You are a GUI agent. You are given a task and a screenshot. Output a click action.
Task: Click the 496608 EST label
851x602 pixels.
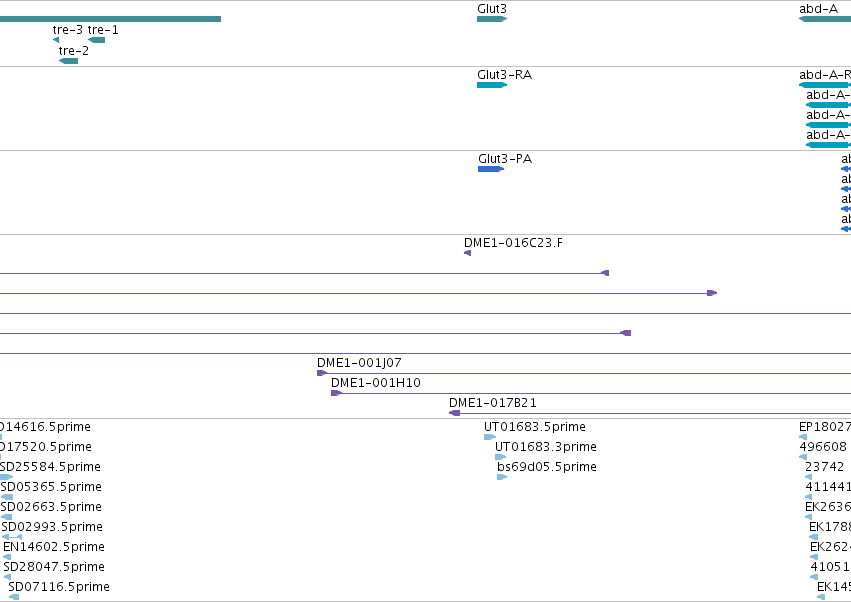[823, 447]
